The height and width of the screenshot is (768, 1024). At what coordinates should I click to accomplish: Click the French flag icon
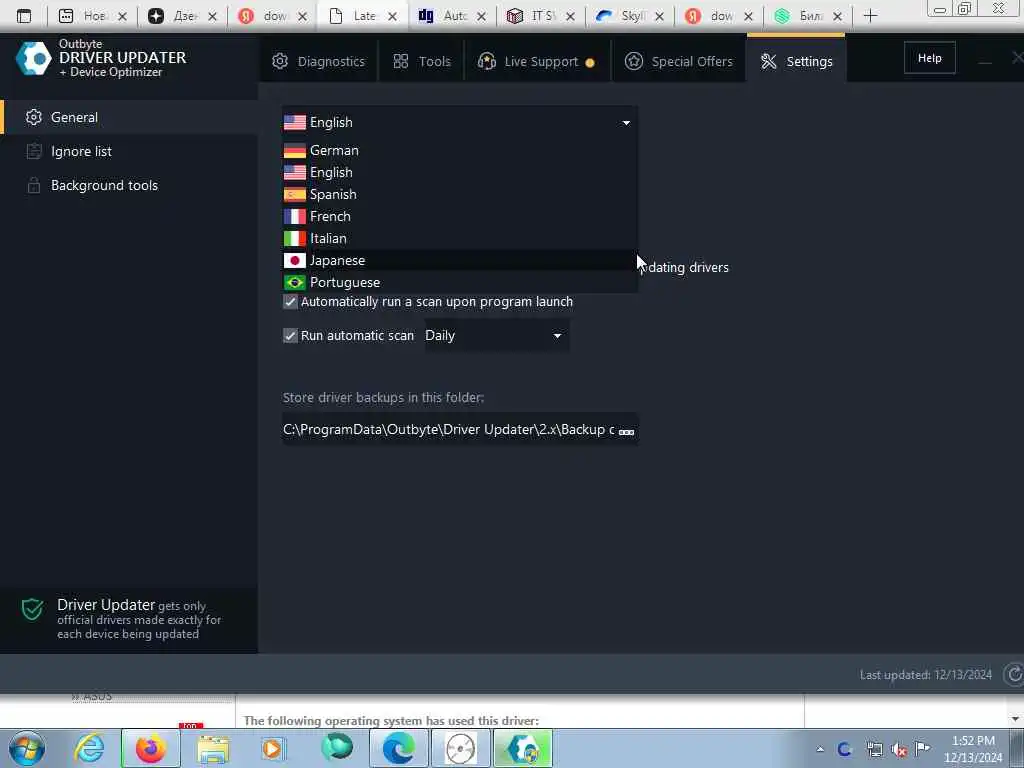tap(295, 217)
